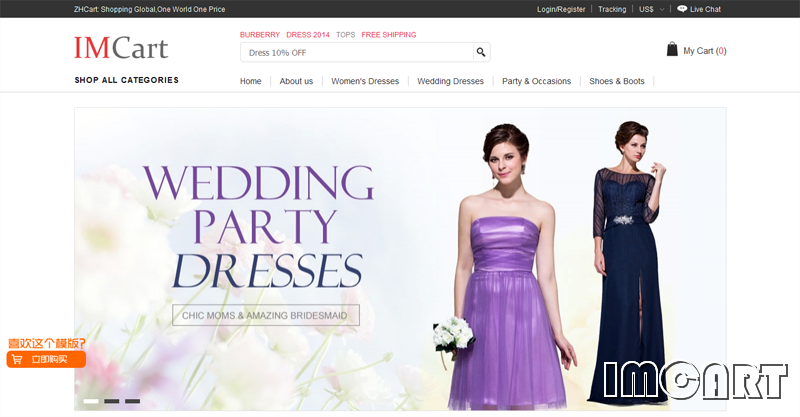The image size is (800, 417).
Task: Focus the Dress 10% OFF search field
Action: tap(357, 52)
